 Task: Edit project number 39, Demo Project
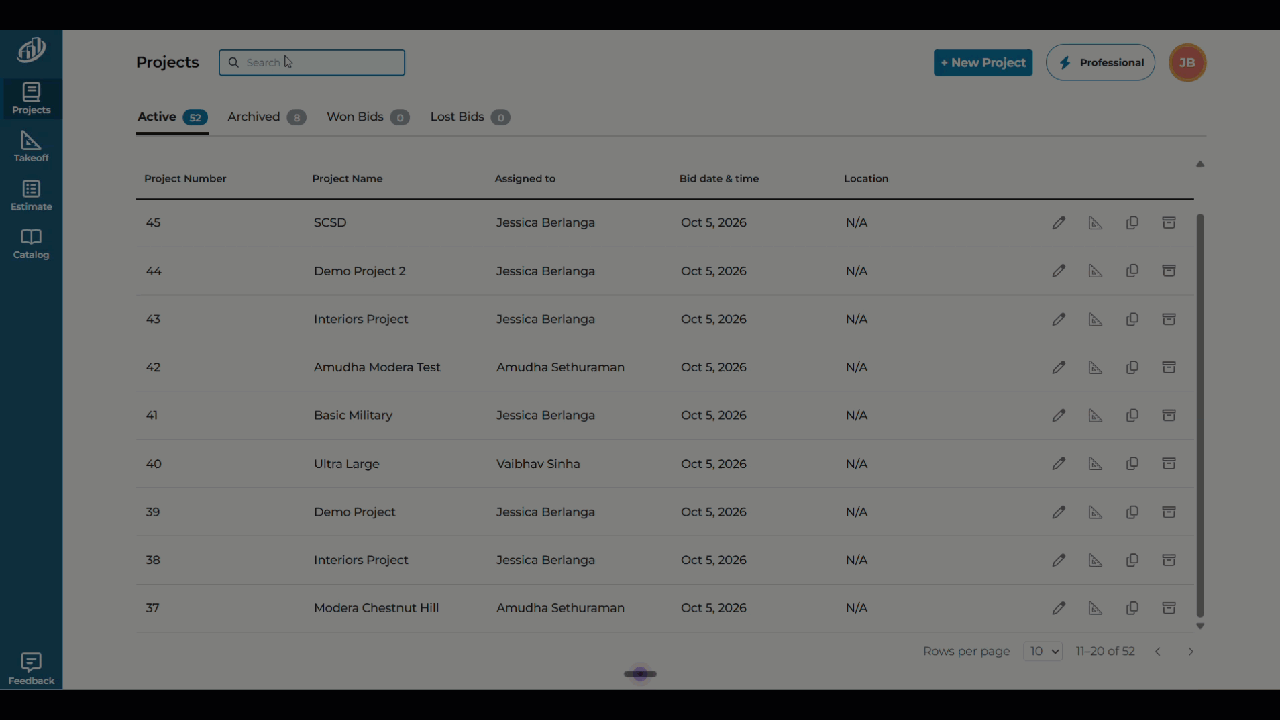point(1059,512)
